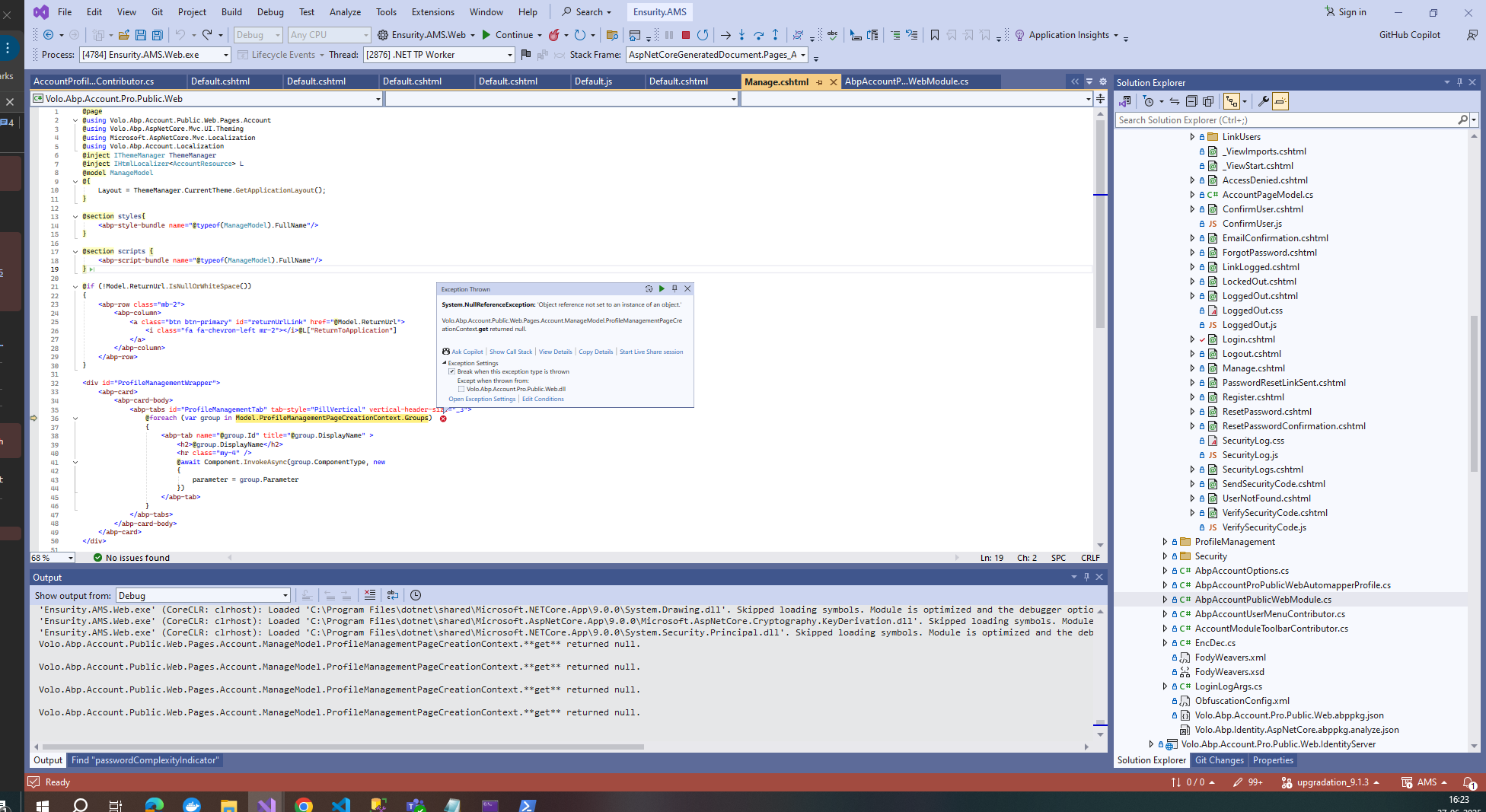This screenshot has width=1486, height=812.
Task: Expand the ProfileManagement folder node
Action: 1165,542
